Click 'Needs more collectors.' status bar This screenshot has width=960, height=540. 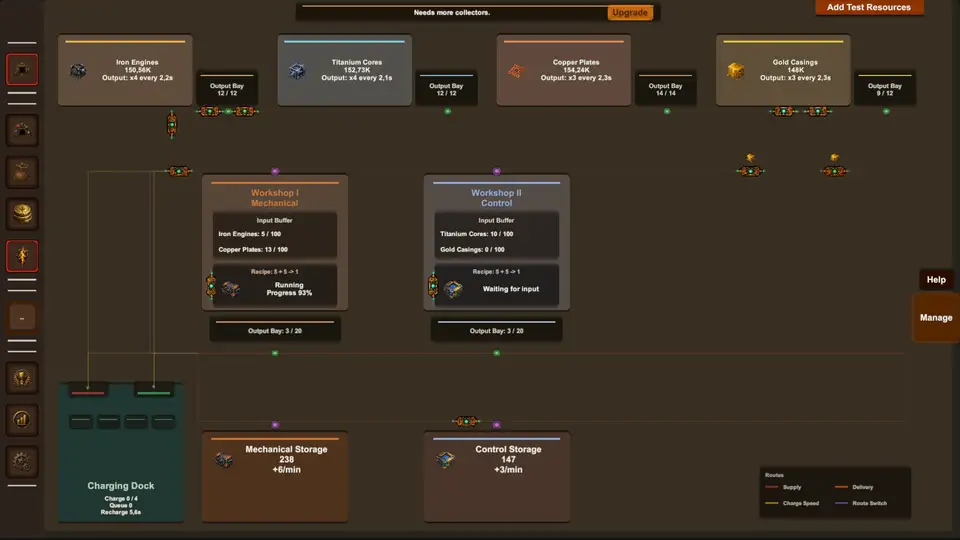coord(452,12)
